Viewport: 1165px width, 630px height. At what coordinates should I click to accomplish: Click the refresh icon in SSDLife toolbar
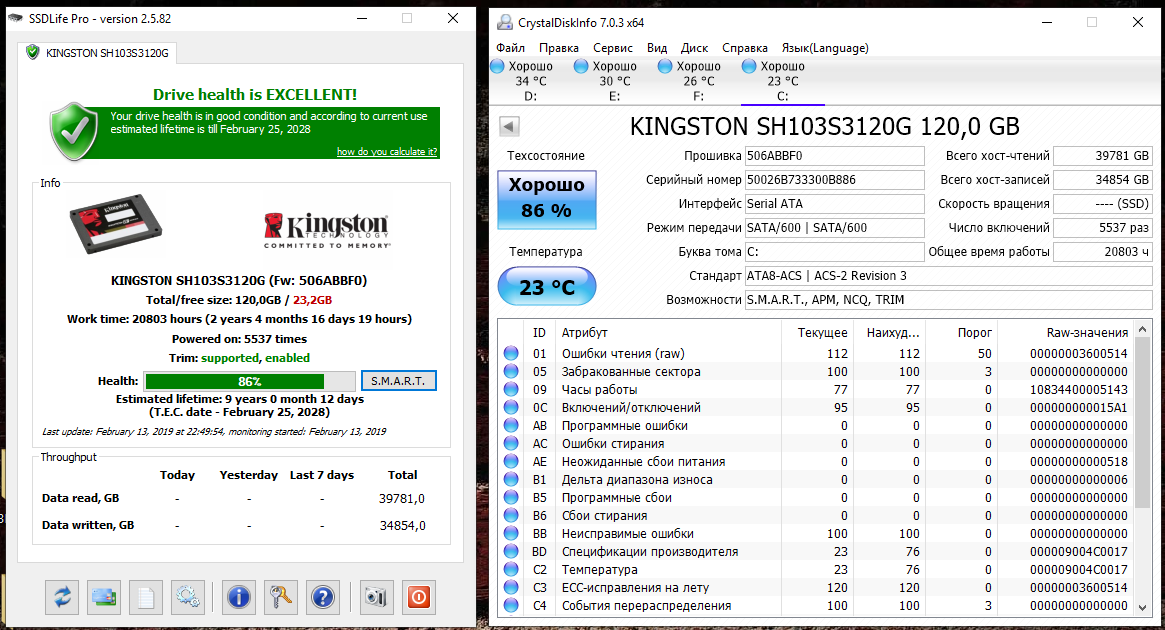[x=62, y=597]
